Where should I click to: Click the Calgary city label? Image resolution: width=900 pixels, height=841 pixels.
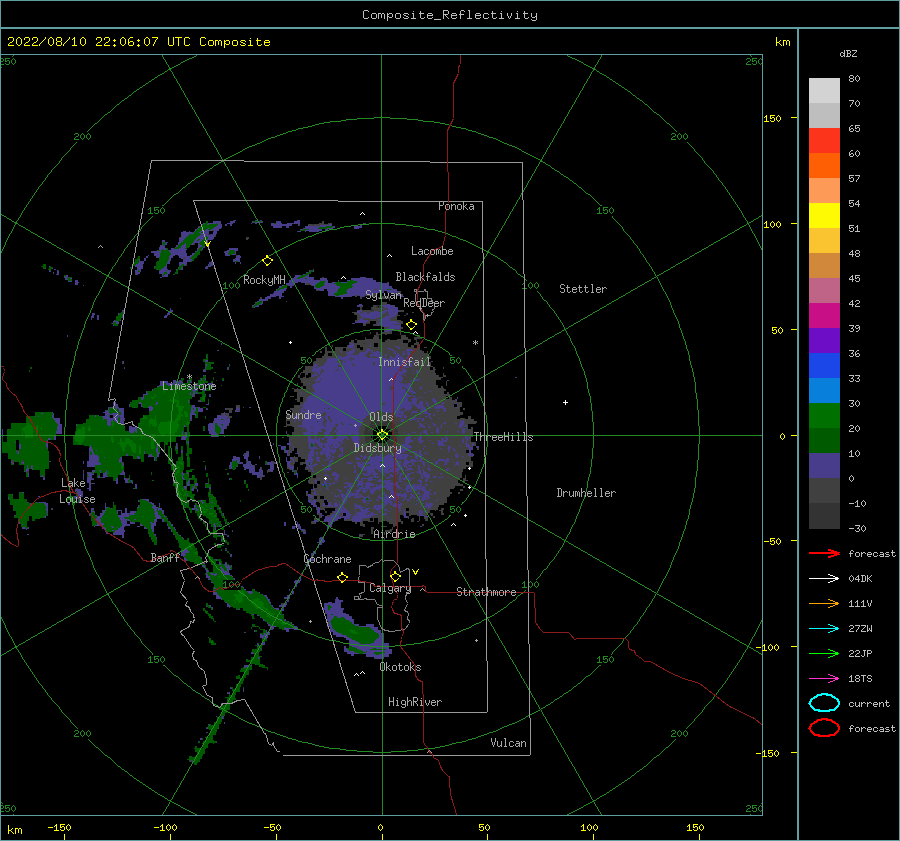click(x=390, y=588)
